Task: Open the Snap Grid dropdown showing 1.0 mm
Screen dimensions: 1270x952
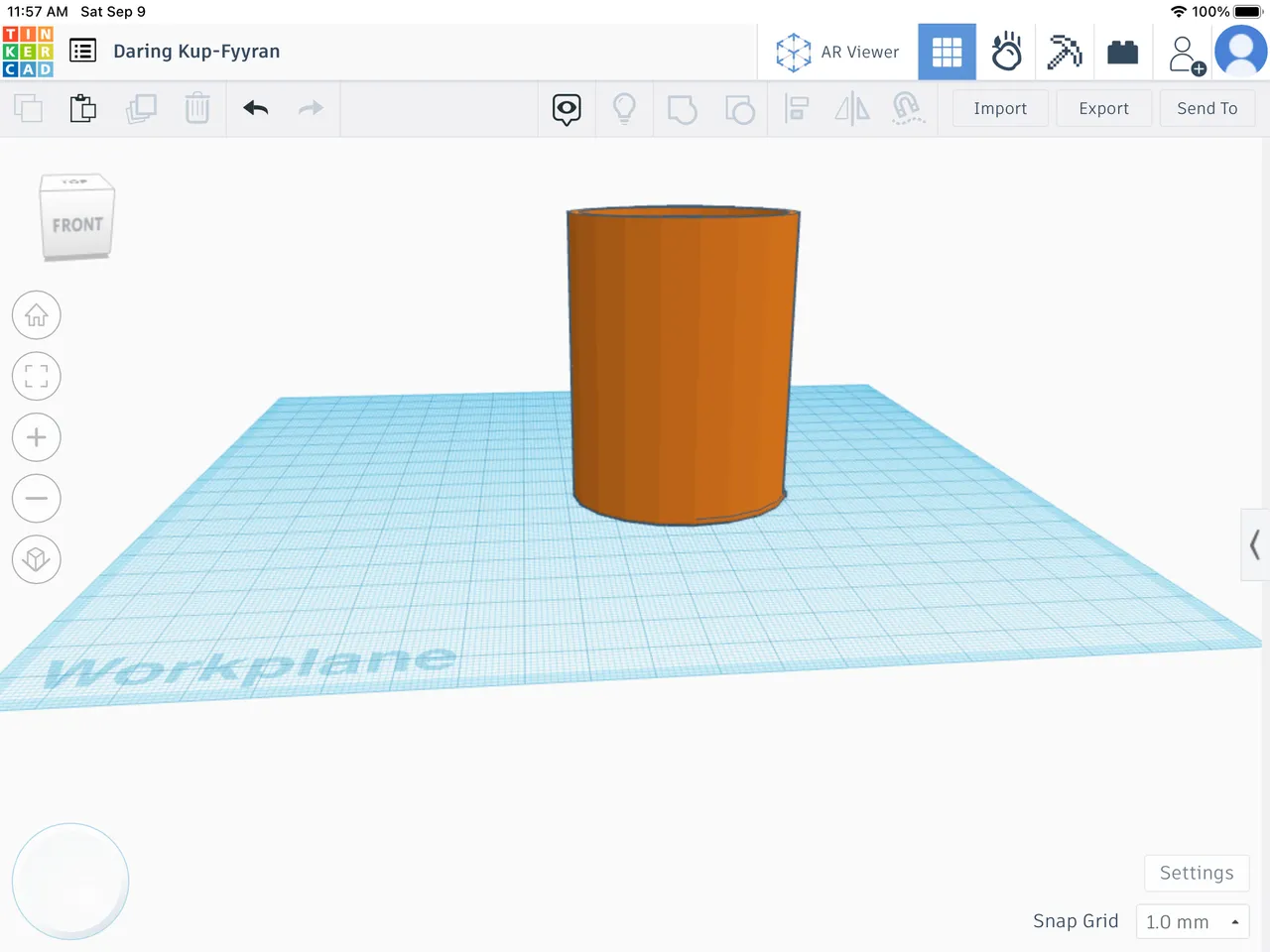Action: point(1193,921)
